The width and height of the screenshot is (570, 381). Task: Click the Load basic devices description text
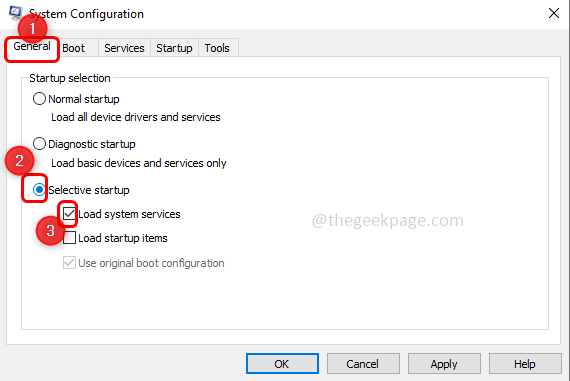[139, 163]
